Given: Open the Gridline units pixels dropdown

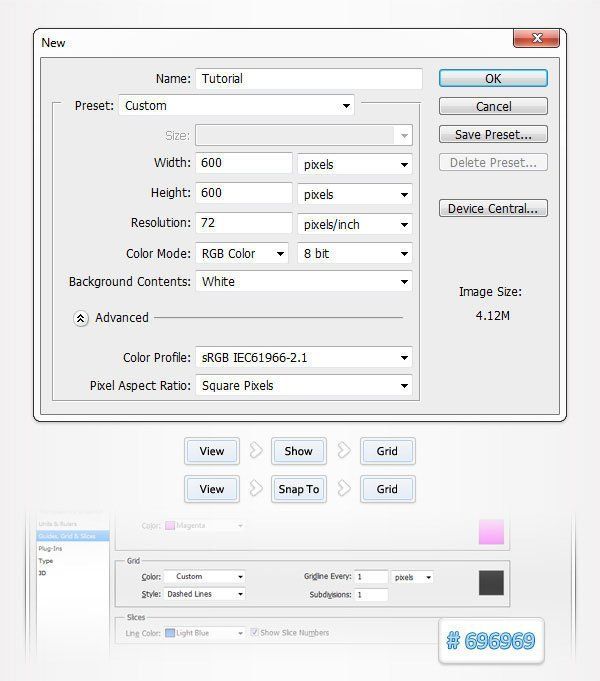Looking at the screenshot, I should (412, 577).
